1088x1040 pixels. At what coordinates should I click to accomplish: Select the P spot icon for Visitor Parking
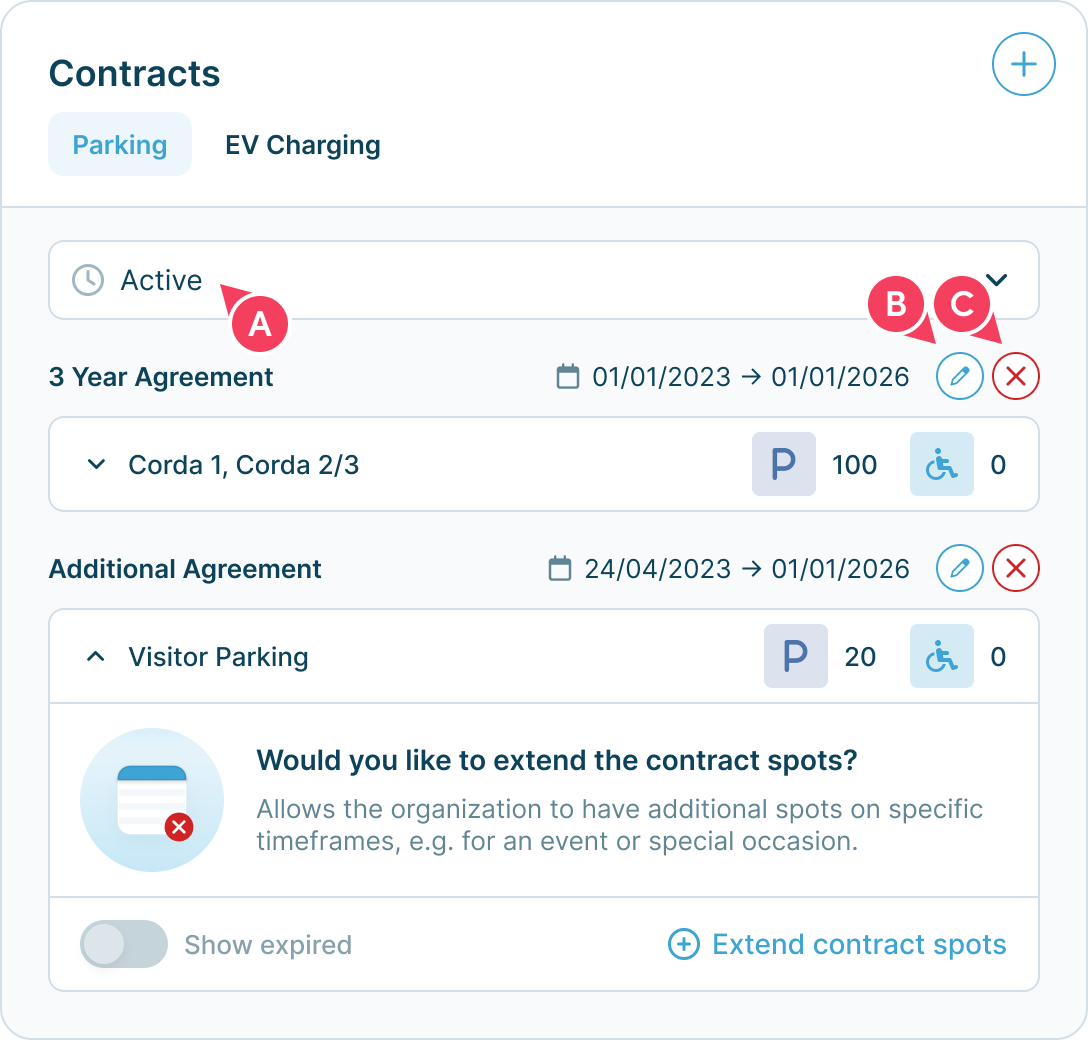click(796, 657)
